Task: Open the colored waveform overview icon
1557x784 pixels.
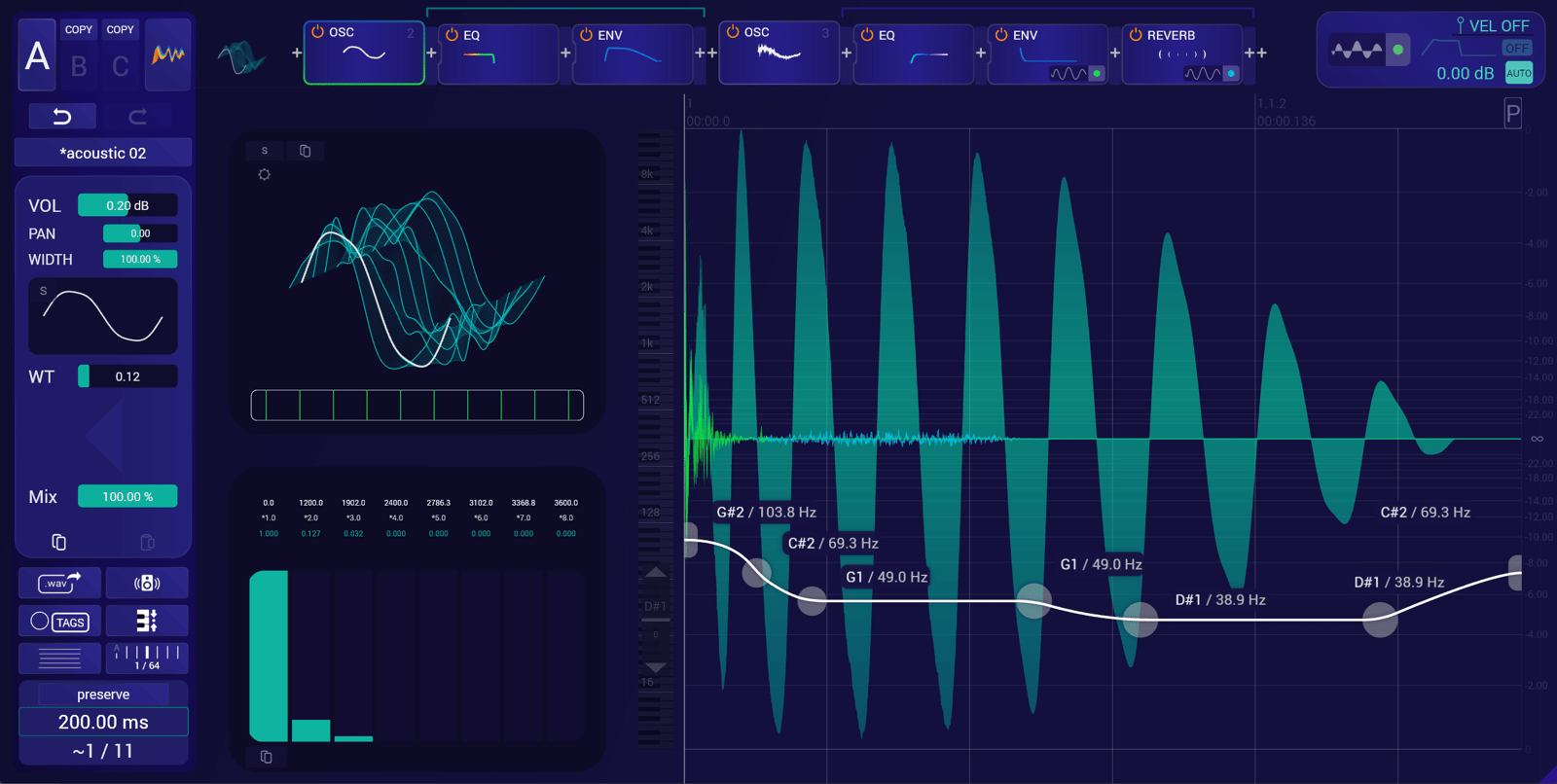Action: tap(167, 54)
